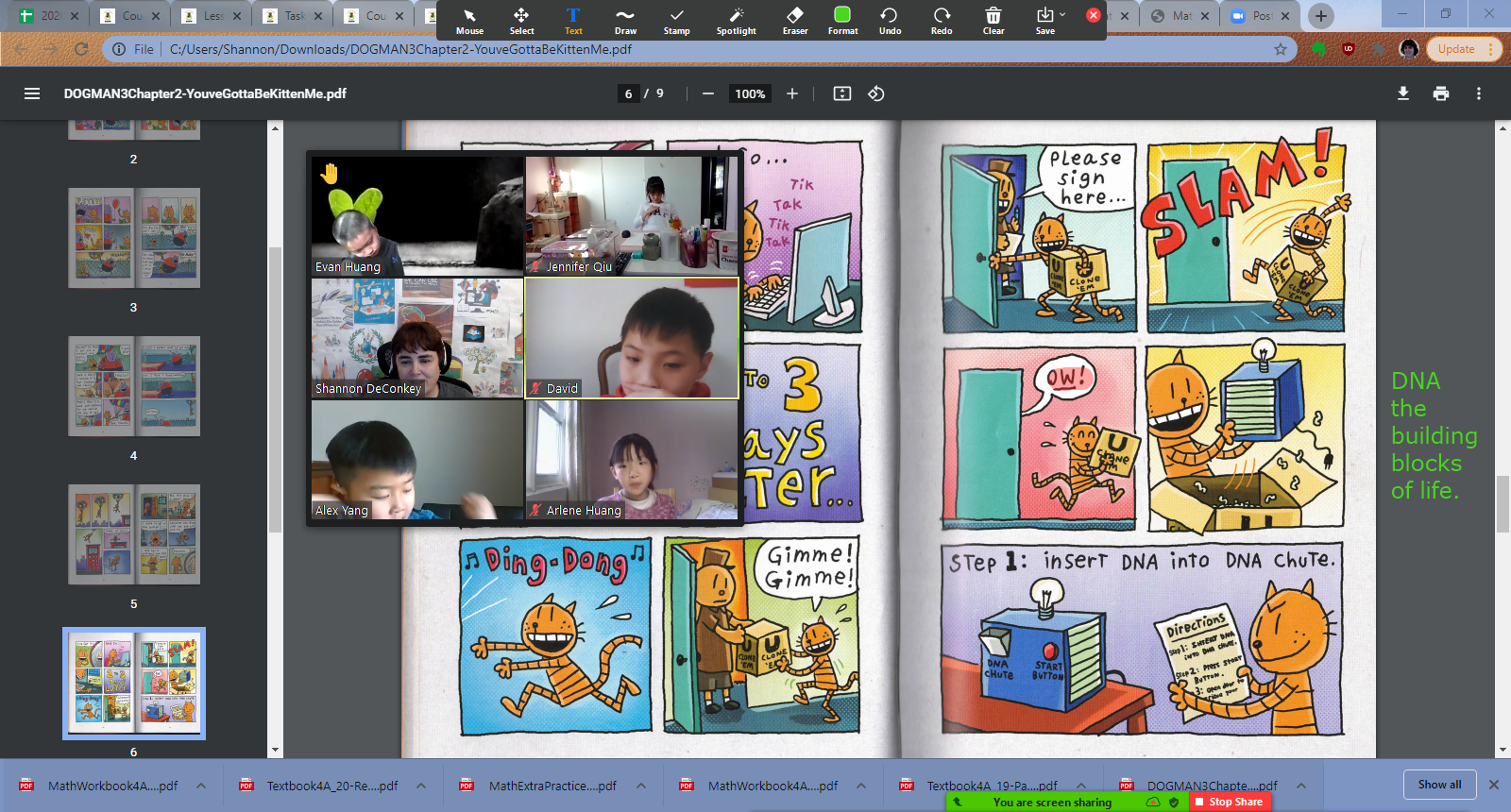Select Jennifer Qiu's video tile
The width and height of the screenshot is (1511, 812).
coord(632,215)
